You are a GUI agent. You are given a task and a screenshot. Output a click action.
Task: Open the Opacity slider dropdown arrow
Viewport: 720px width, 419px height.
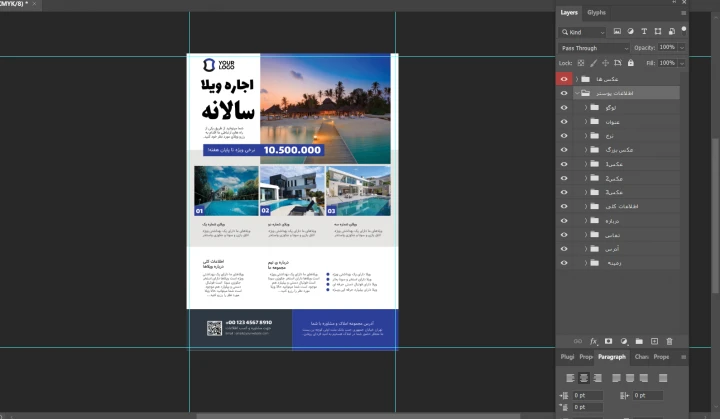pos(682,48)
